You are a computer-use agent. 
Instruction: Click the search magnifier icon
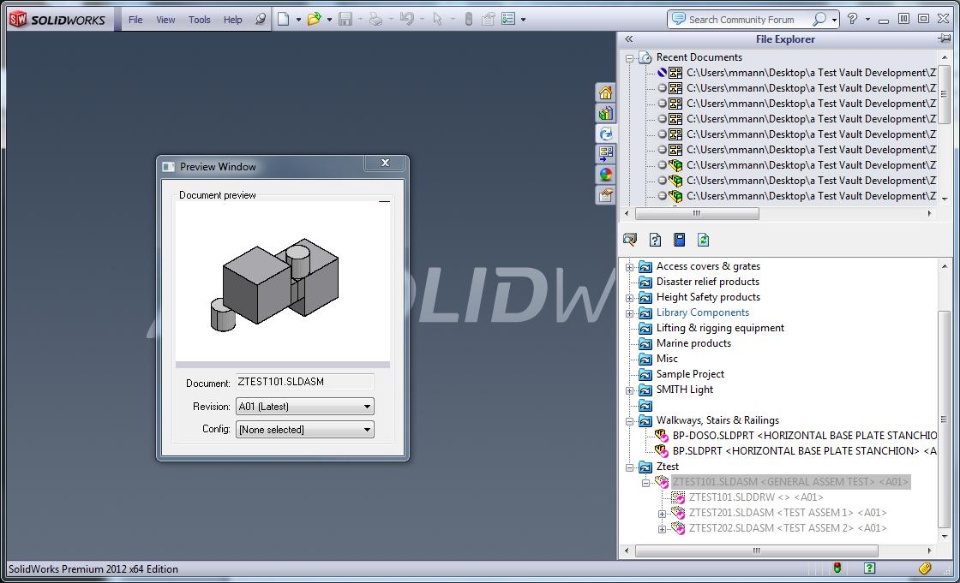pos(819,20)
